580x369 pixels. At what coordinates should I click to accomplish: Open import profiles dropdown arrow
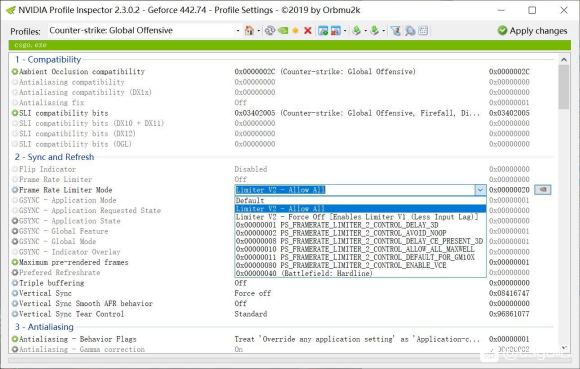click(384, 31)
